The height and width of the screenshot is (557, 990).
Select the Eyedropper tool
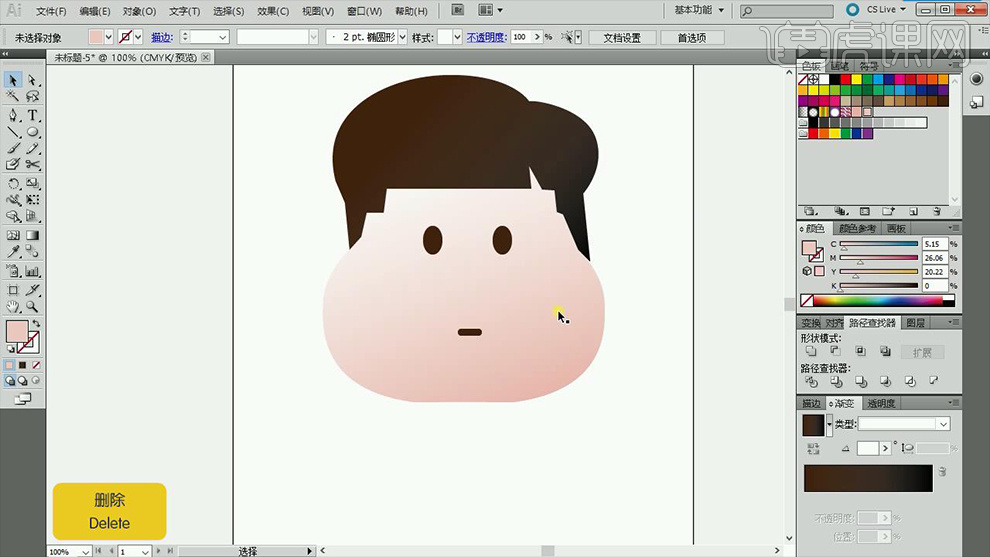(x=13, y=253)
